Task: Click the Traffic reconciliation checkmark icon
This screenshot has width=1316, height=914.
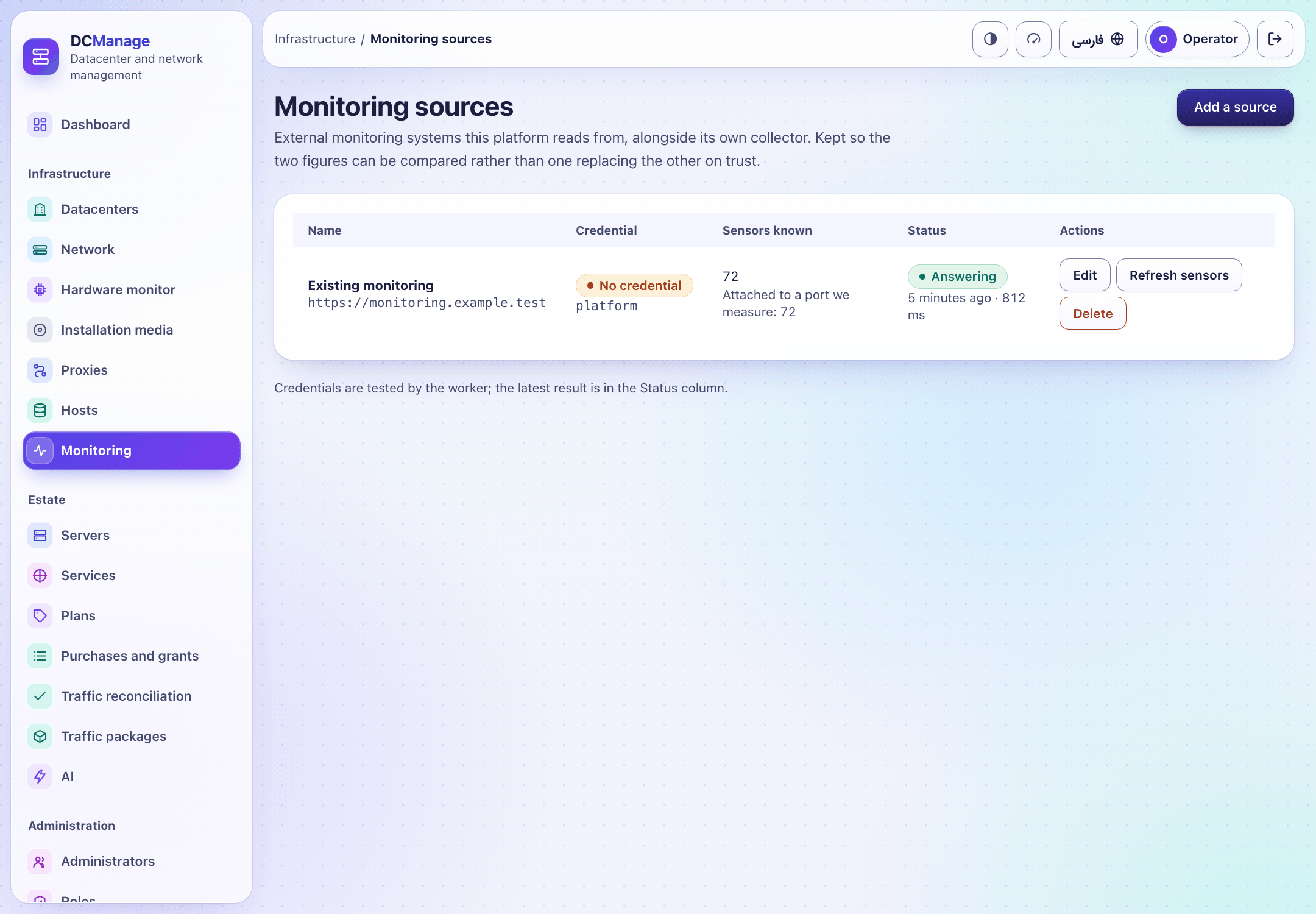Action: pos(40,696)
